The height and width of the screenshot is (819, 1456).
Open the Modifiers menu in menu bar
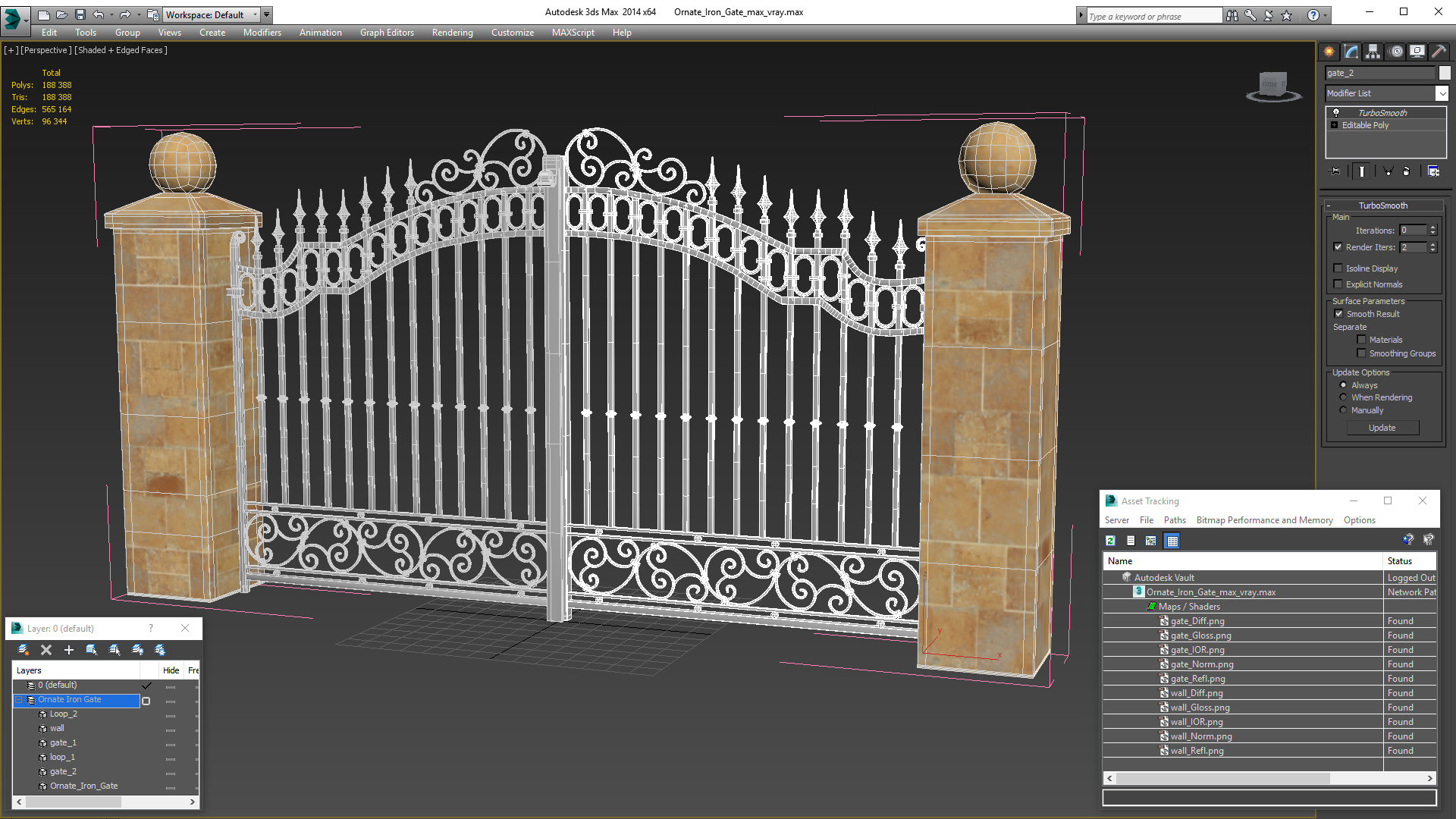click(261, 32)
